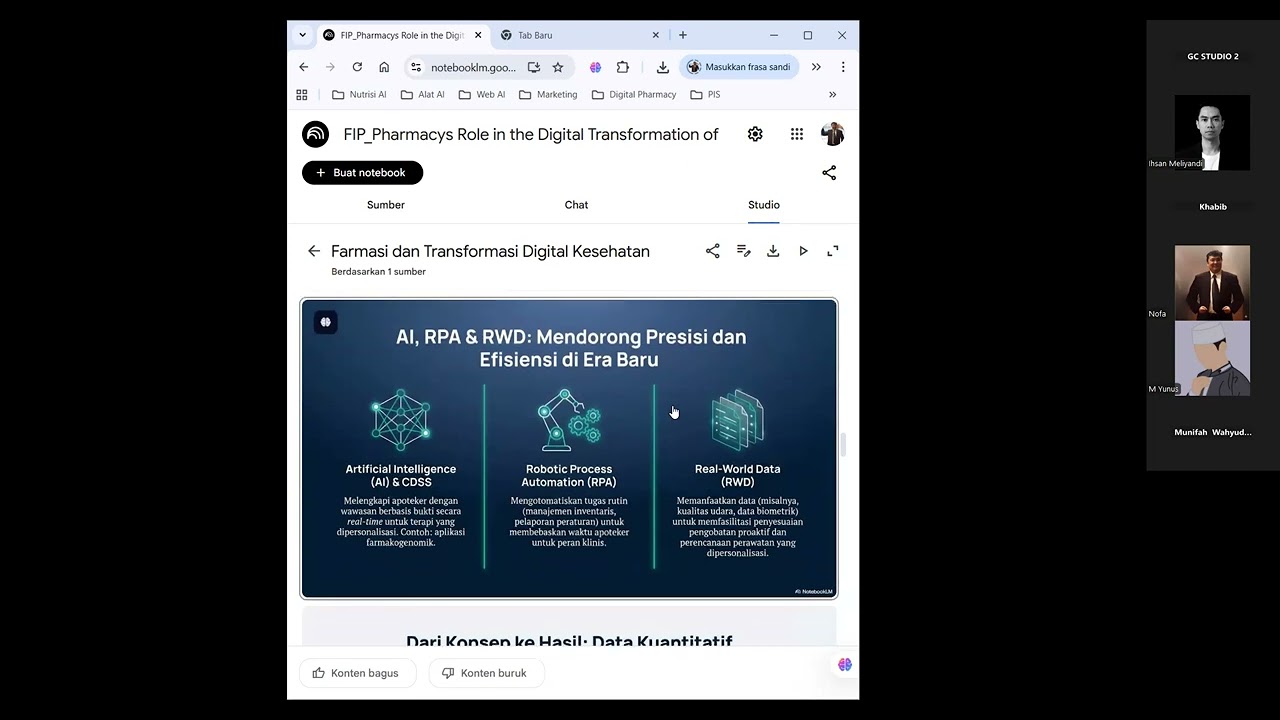
Task: Download the slide deck
Action: (773, 251)
